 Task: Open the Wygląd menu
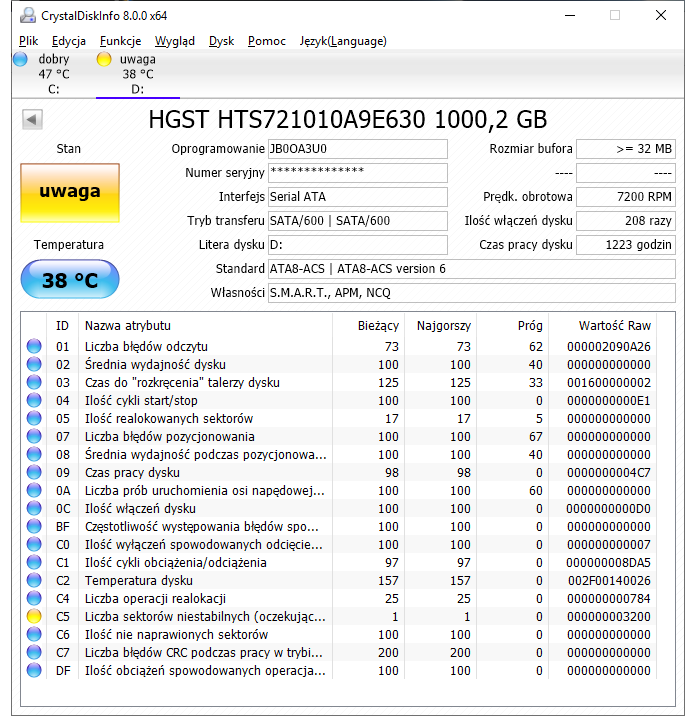(x=175, y=41)
